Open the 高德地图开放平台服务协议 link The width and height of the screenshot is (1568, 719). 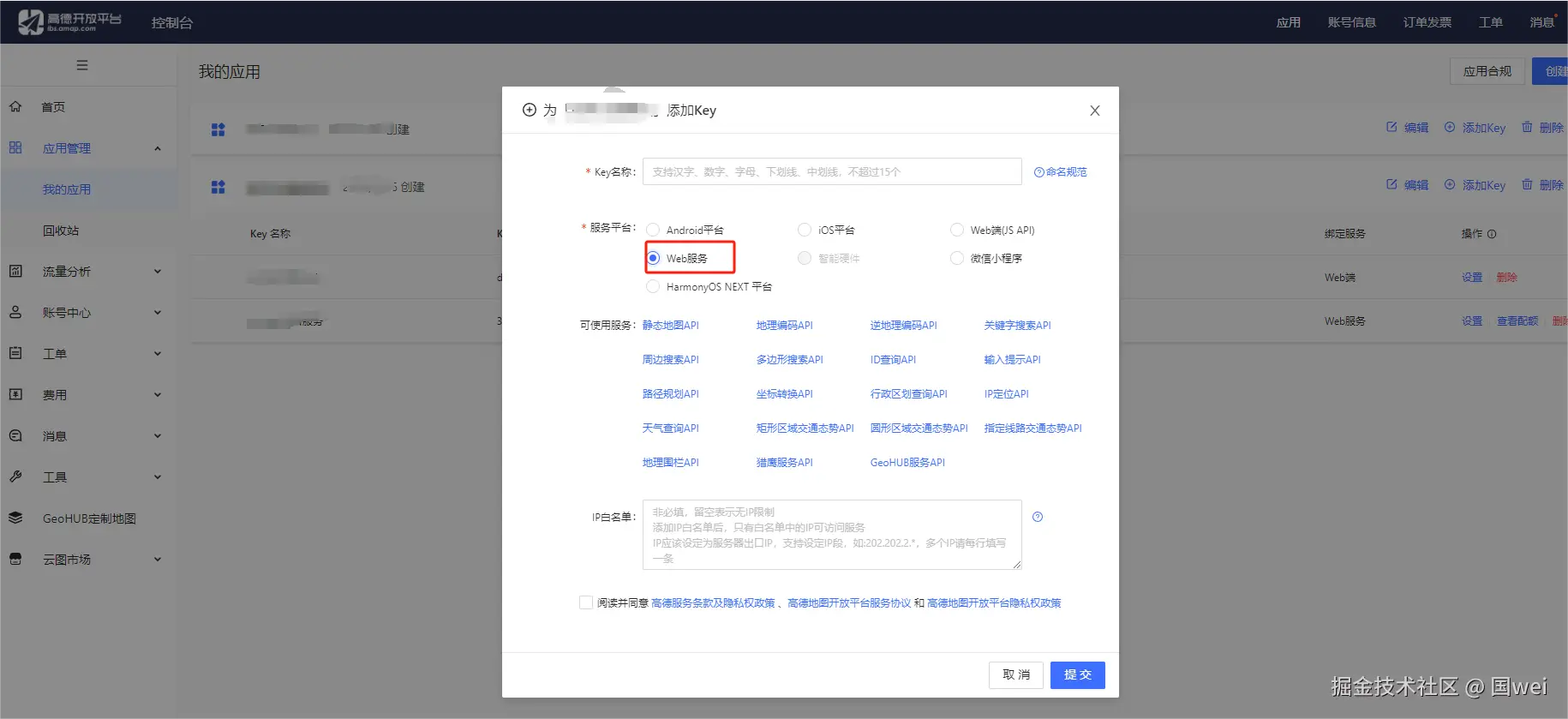pyautogui.click(x=849, y=602)
